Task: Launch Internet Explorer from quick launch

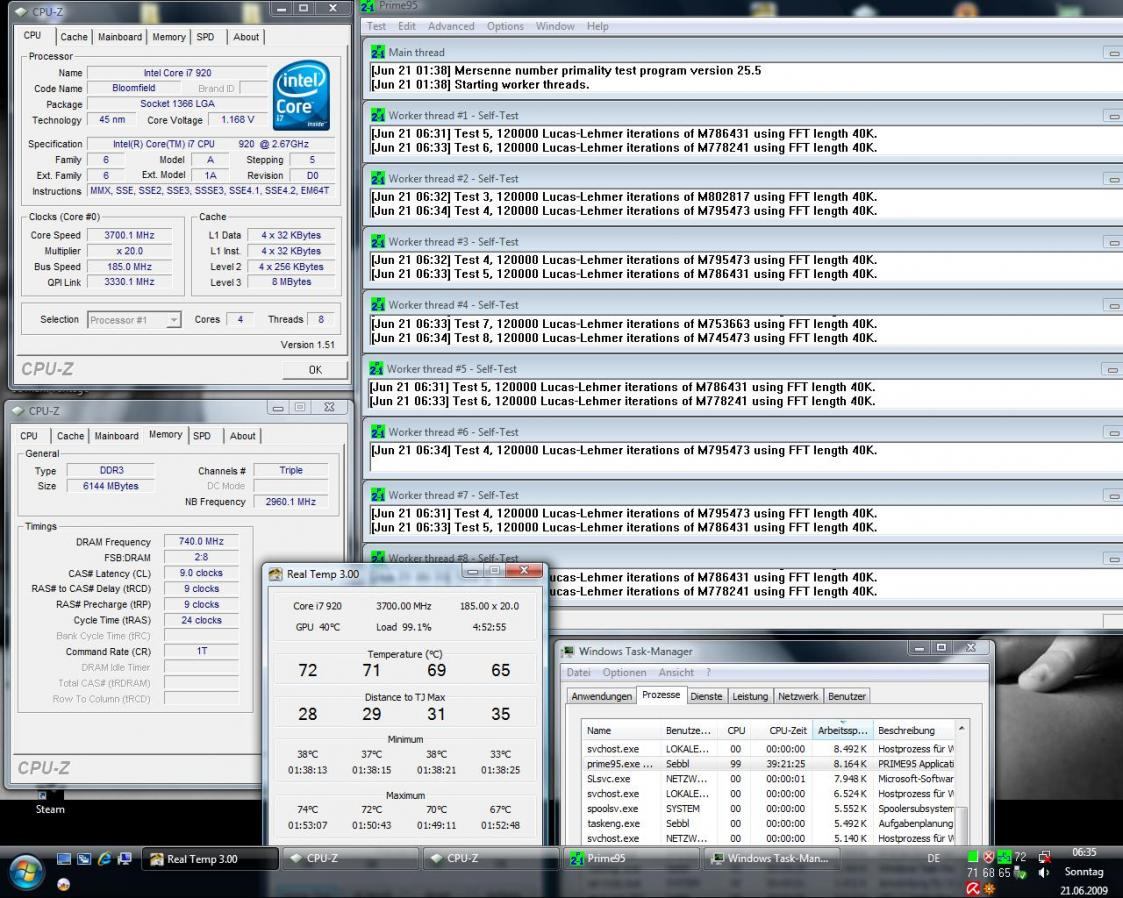Action: coord(105,859)
